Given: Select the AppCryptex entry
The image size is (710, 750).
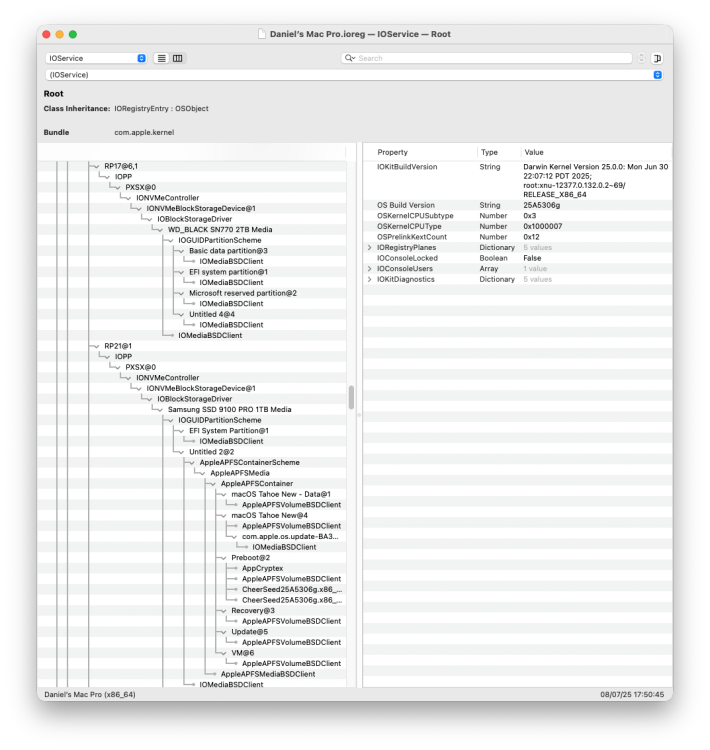Looking at the screenshot, I should (x=263, y=569).
